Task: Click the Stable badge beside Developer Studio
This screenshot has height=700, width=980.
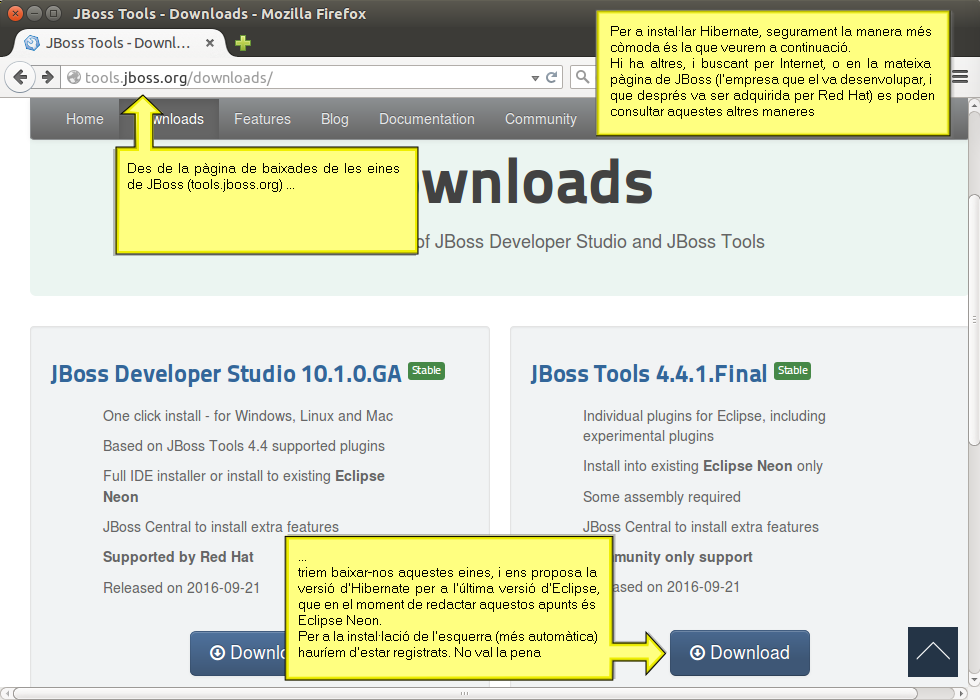Action: coord(426,371)
